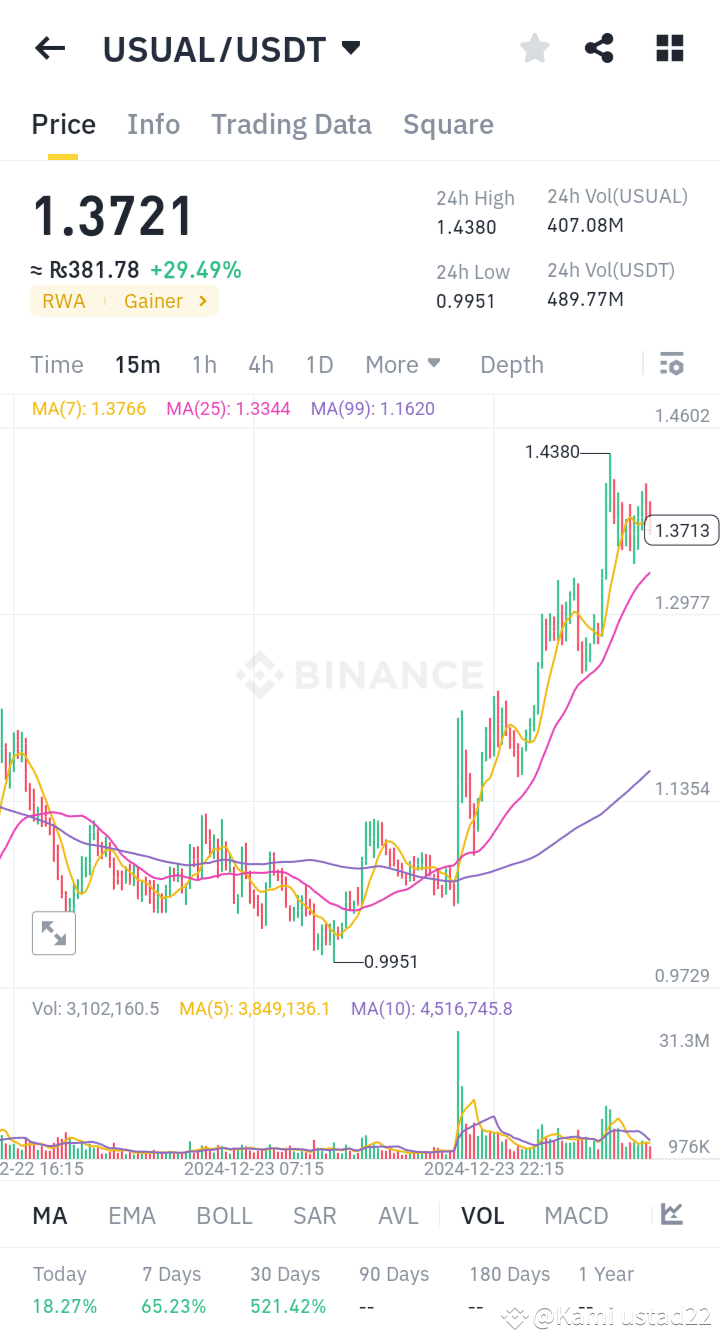Open the USUAL/USDT pair selector dropdown
The height and width of the screenshot is (1339, 720).
pyautogui.click(x=232, y=48)
